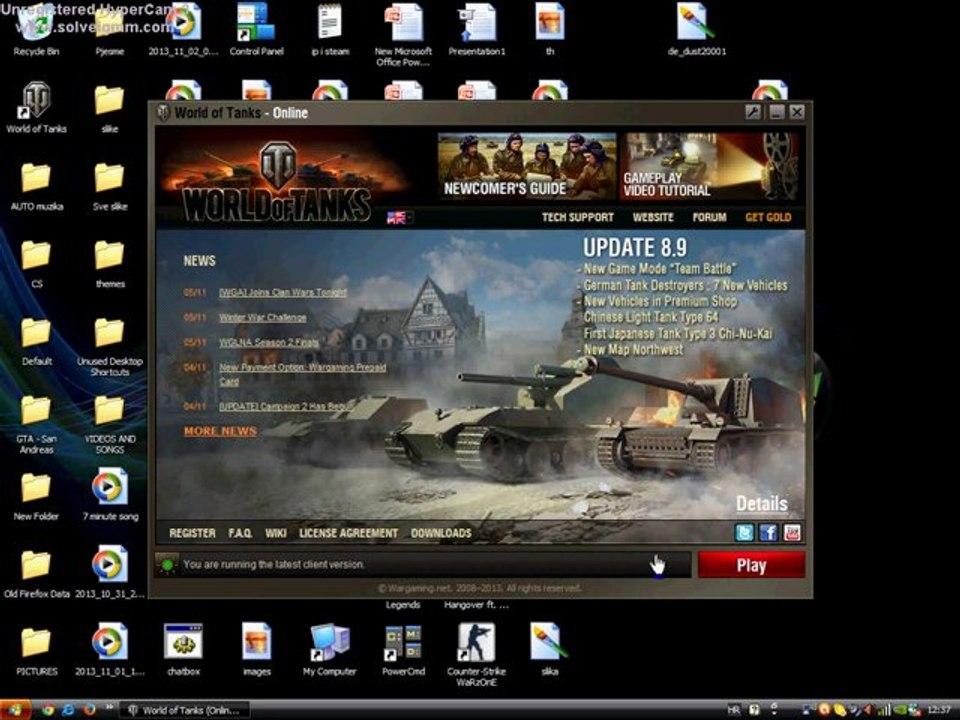The width and height of the screenshot is (960, 720).
Task: Open the HR language indicator in the taskbar
Action: pyautogui.click(x=733, y=710)
